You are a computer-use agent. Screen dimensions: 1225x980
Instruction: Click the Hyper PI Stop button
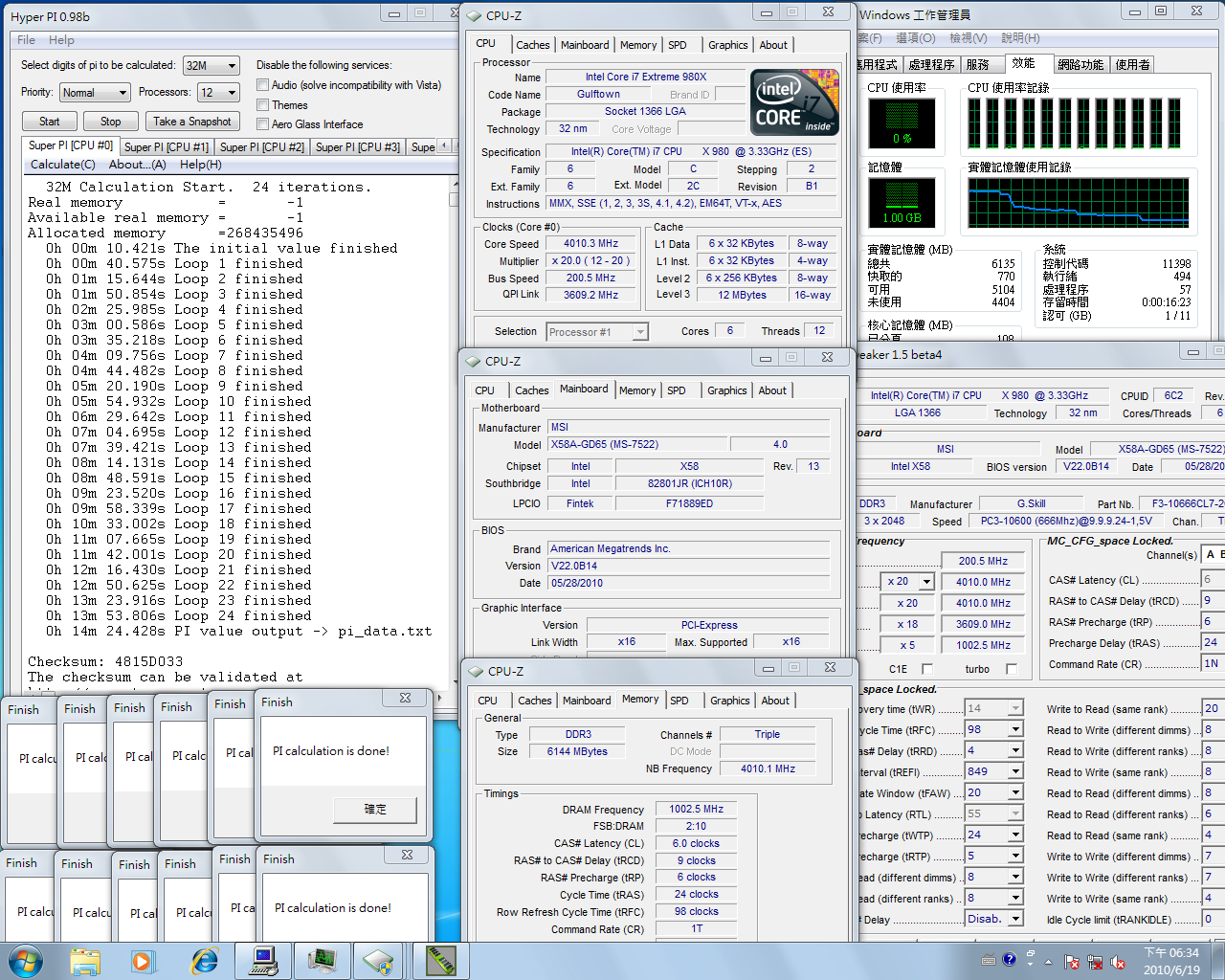pos(111,122)
